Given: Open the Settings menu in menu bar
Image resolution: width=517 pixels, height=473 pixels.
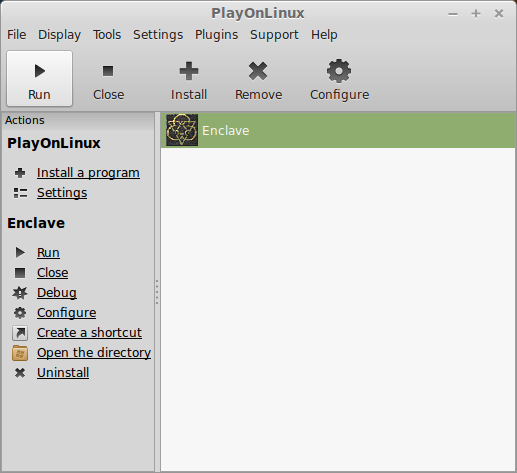Looking at the screenshot, I should point(158,35).
